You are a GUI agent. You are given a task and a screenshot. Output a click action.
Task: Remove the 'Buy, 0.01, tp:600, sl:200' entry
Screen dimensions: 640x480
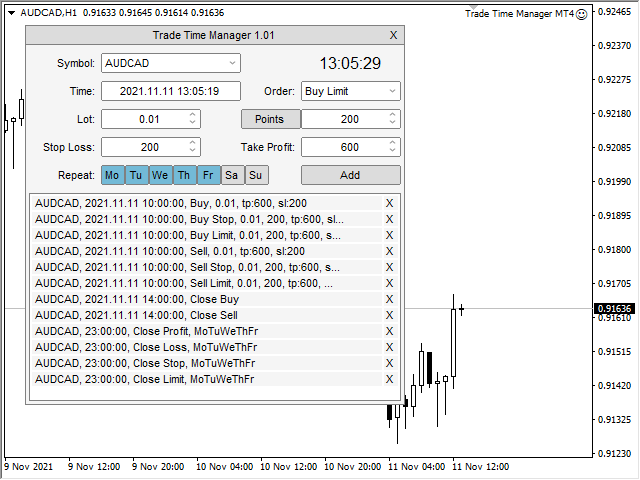point(389,203)
